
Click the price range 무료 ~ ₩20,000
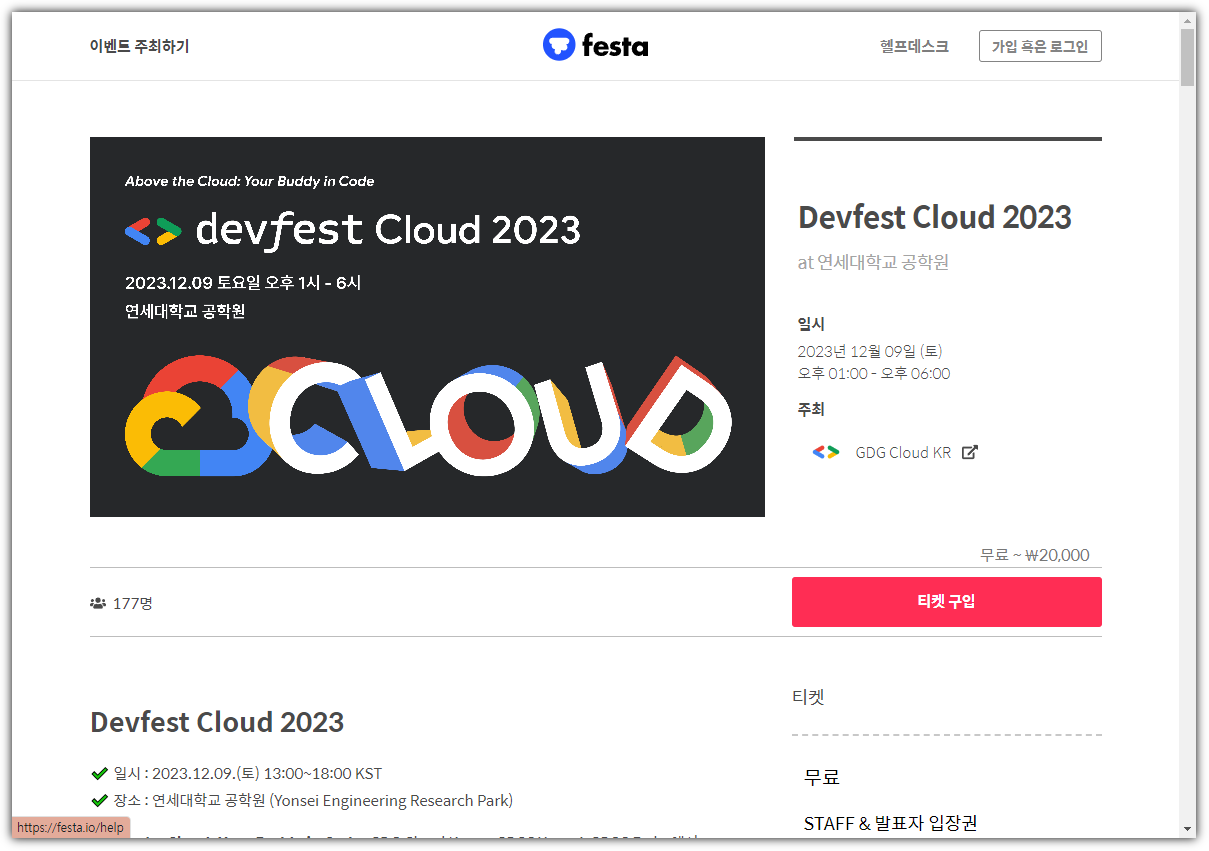click(x=1035, y=555)
